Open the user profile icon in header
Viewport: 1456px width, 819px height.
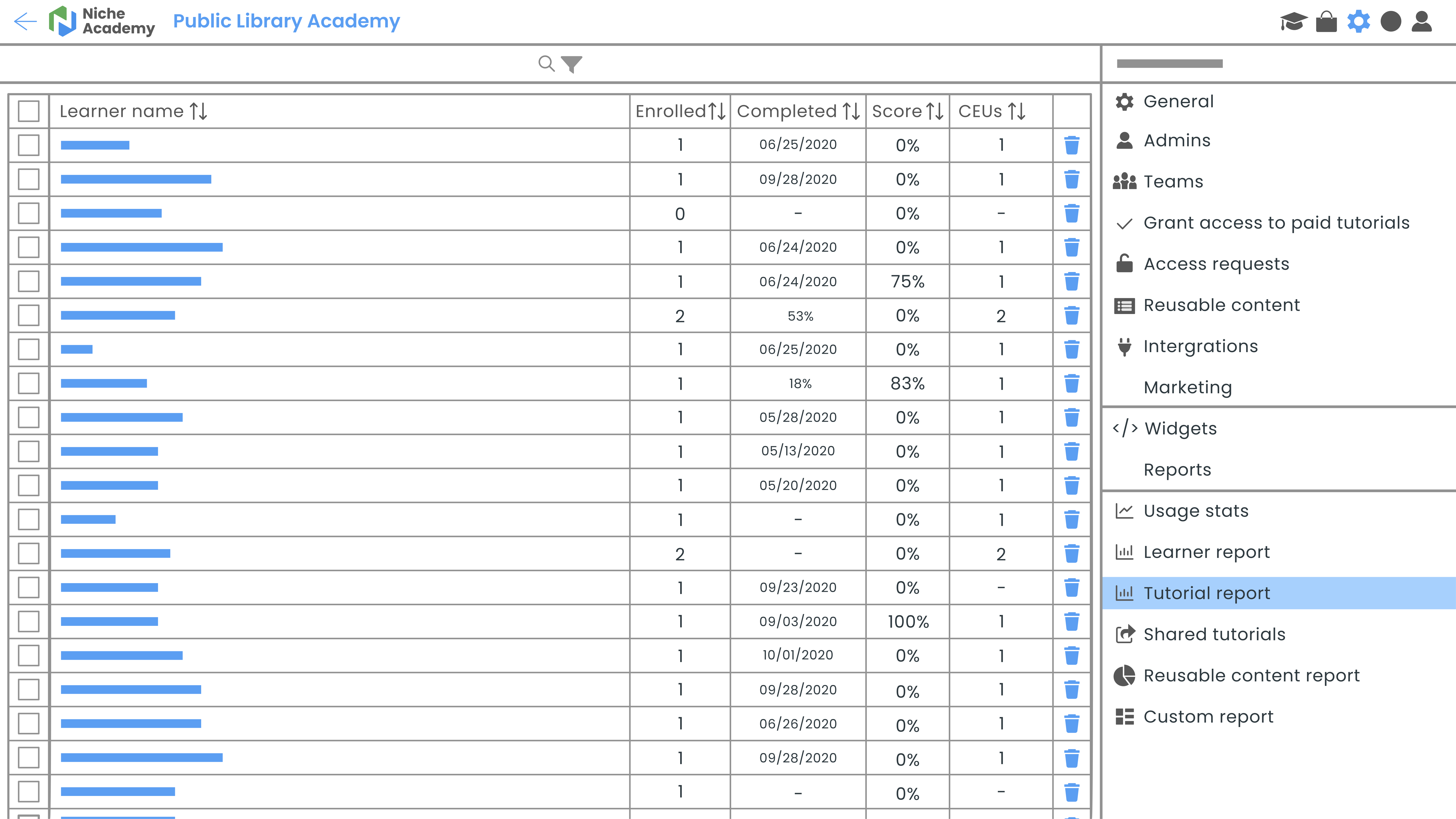coord(1422,22)
